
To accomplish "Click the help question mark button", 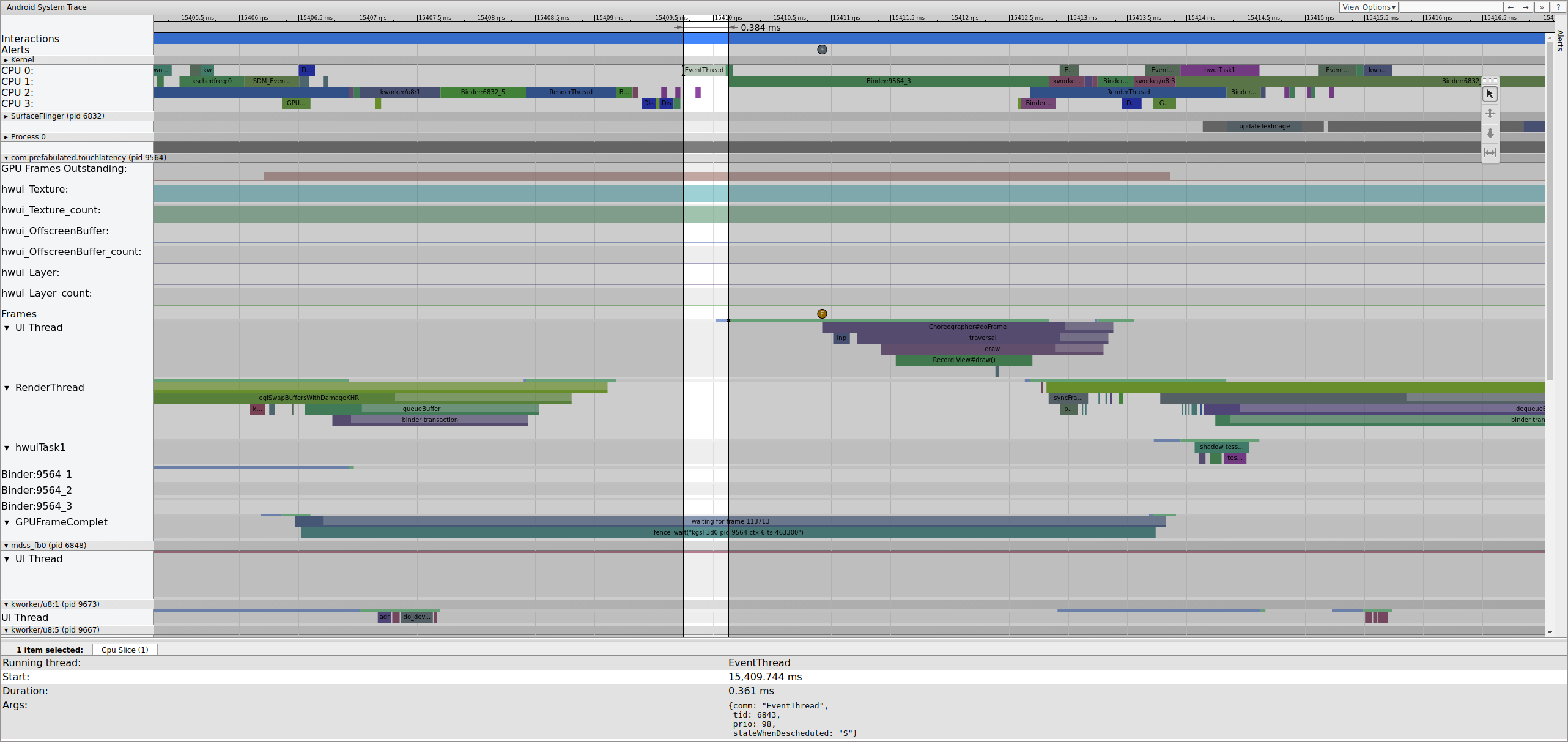I will [x=1558, y=7].
